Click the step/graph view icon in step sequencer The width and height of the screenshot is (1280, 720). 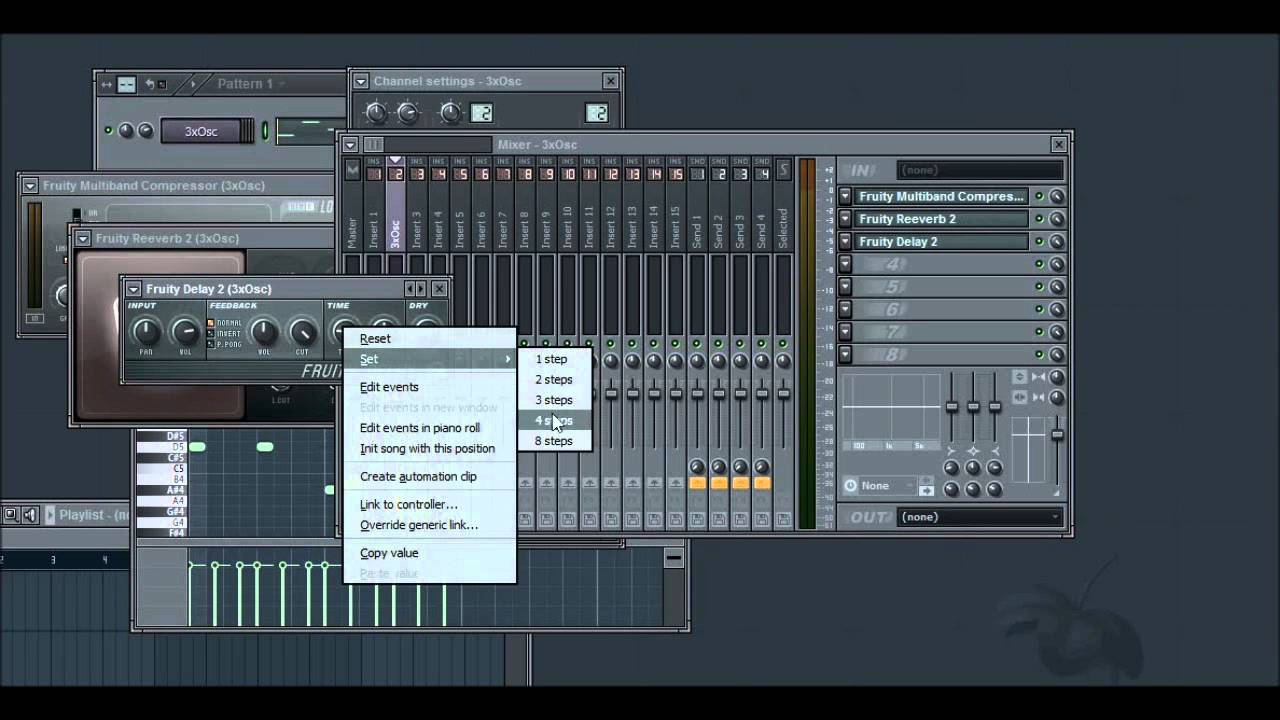(127, 84)
